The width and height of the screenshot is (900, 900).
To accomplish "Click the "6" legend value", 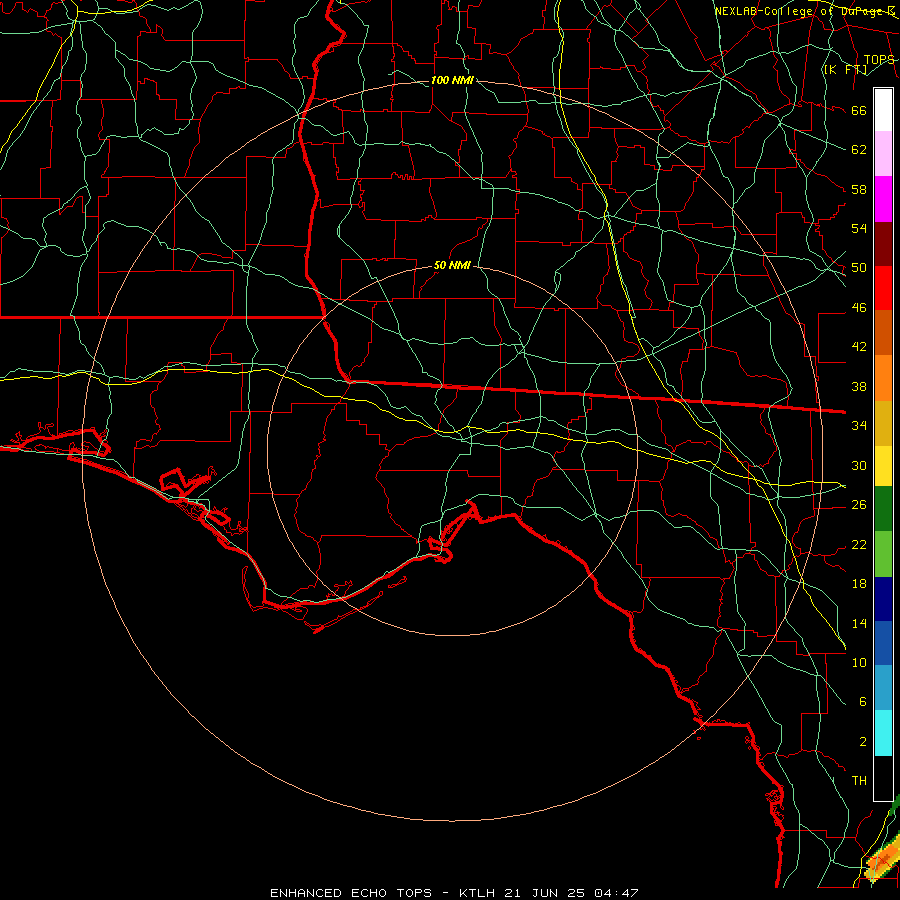I will pos(862,701).
